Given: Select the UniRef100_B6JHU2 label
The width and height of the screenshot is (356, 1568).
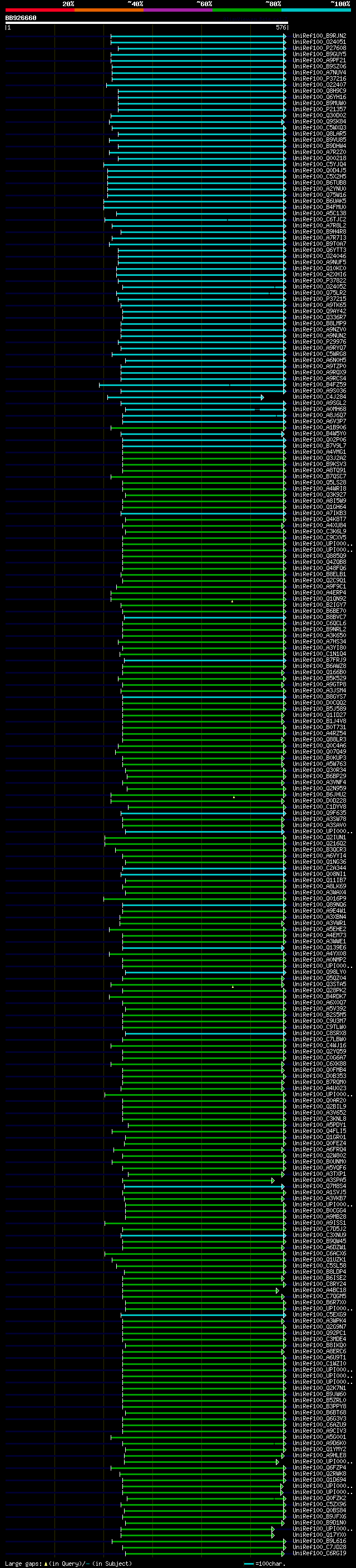Looking at the screenshot, I should click(319, 794).
